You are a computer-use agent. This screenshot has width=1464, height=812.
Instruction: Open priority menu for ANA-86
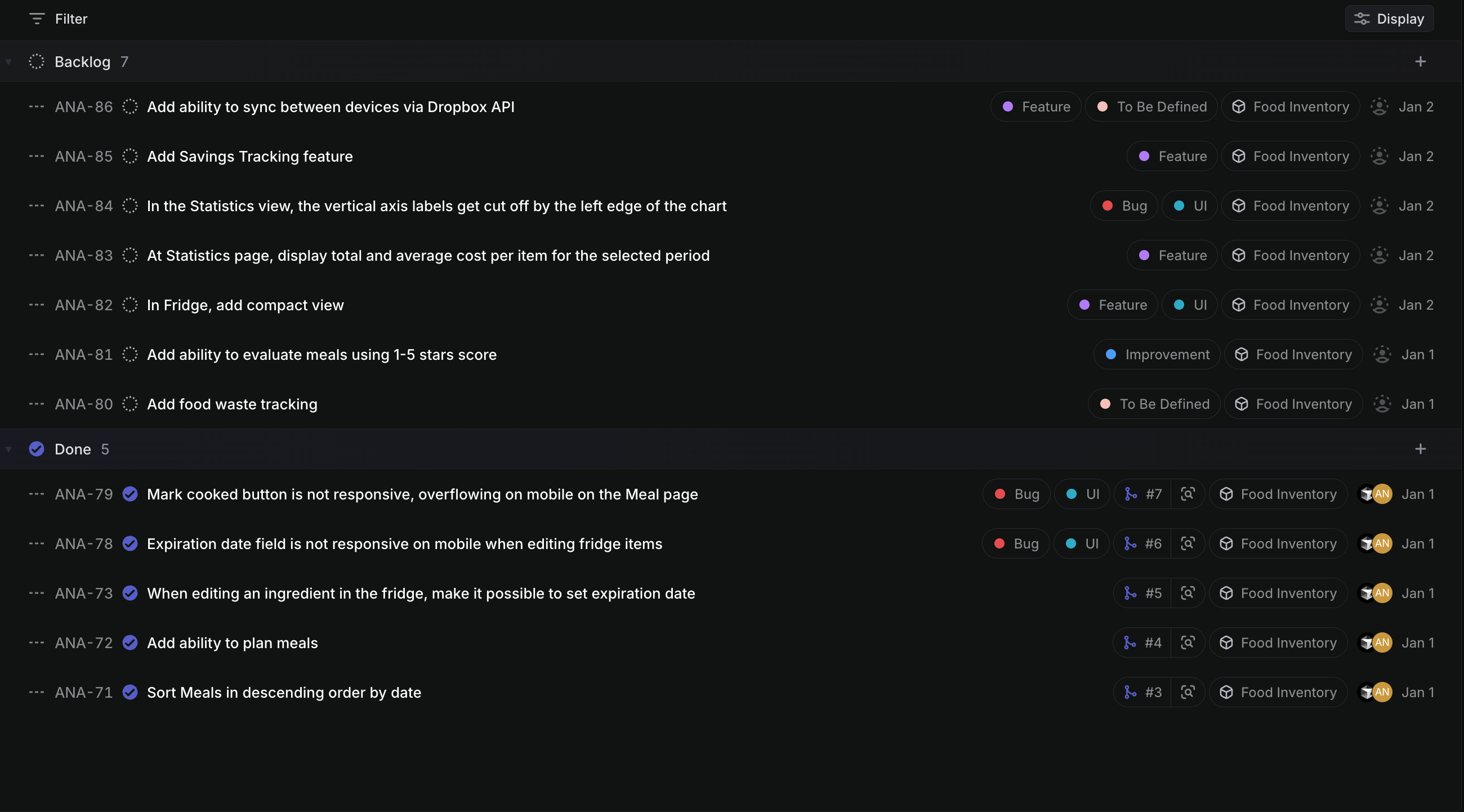37,107
